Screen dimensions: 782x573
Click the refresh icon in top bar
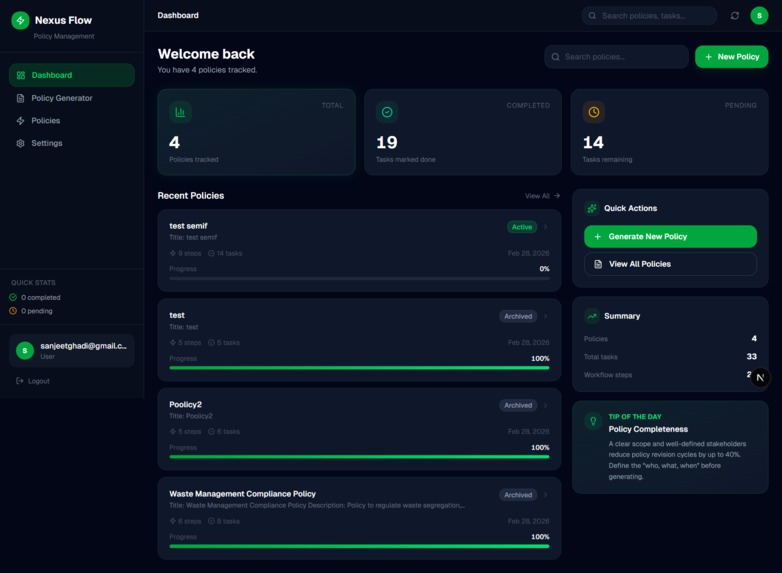[x=735, y=15]
